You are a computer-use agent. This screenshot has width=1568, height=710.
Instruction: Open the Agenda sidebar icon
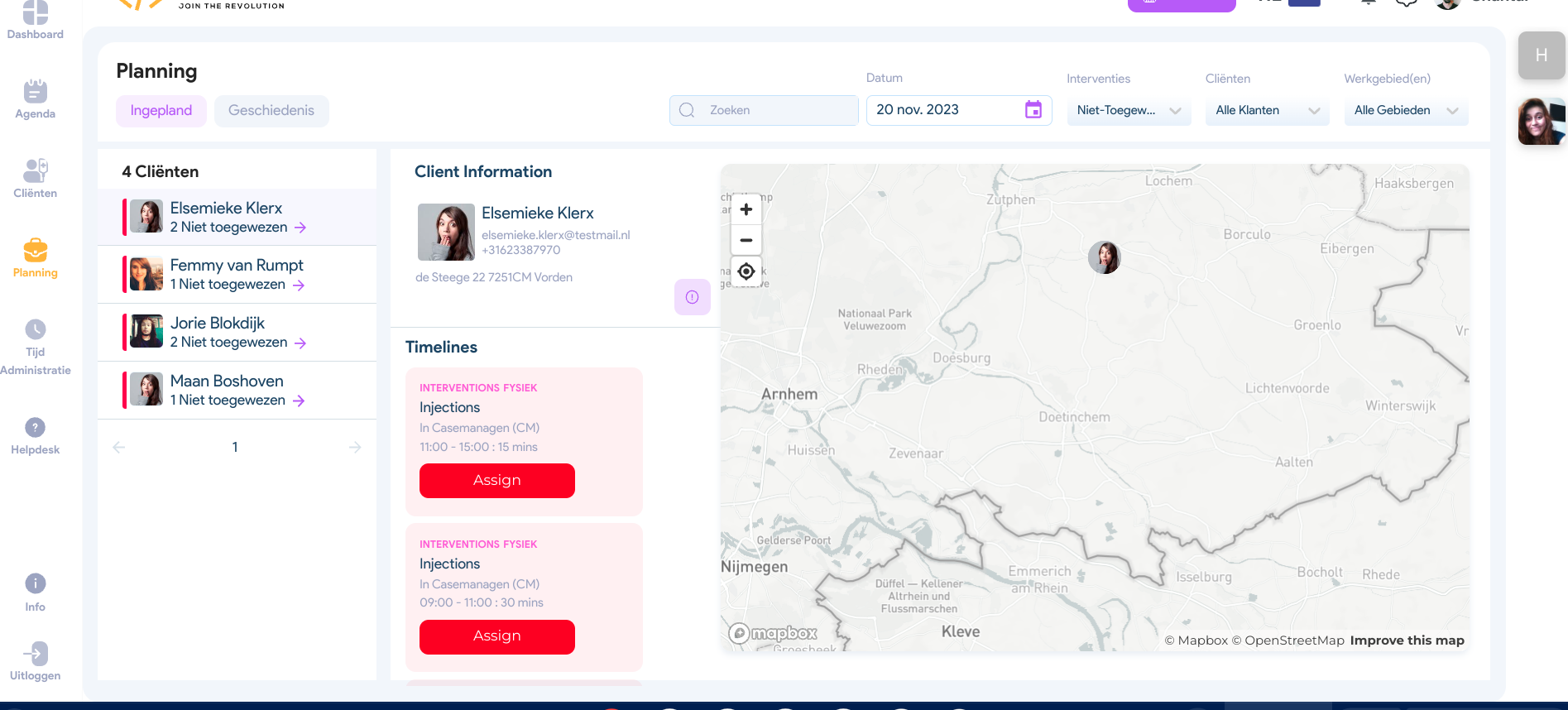click(35, 92)
